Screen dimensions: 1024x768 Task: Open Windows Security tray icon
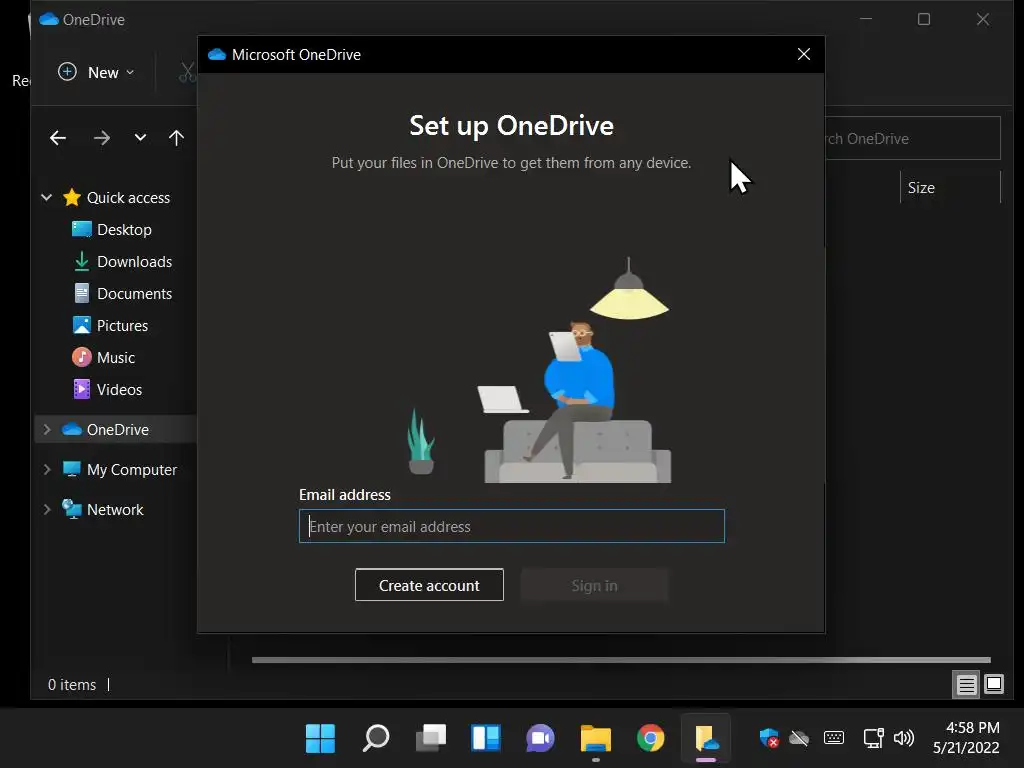tap(769, 739)
